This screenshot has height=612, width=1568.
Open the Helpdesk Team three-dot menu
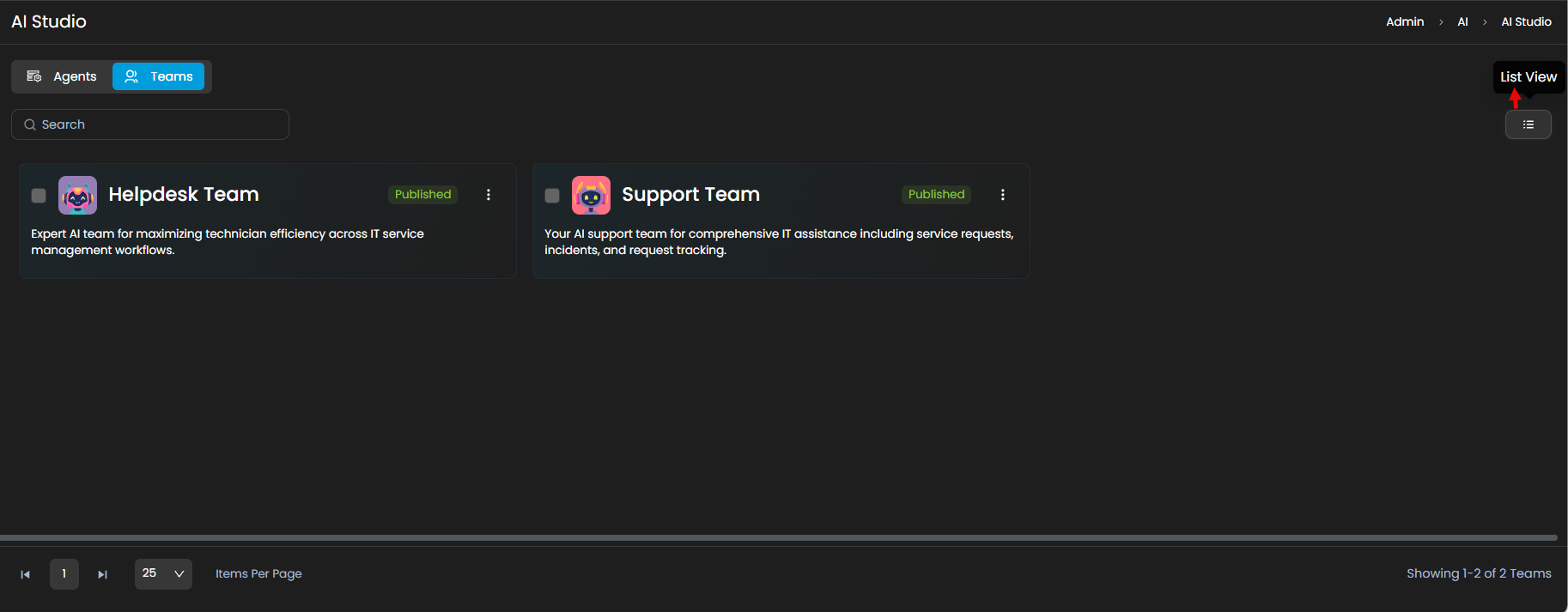tap(489, 195)
